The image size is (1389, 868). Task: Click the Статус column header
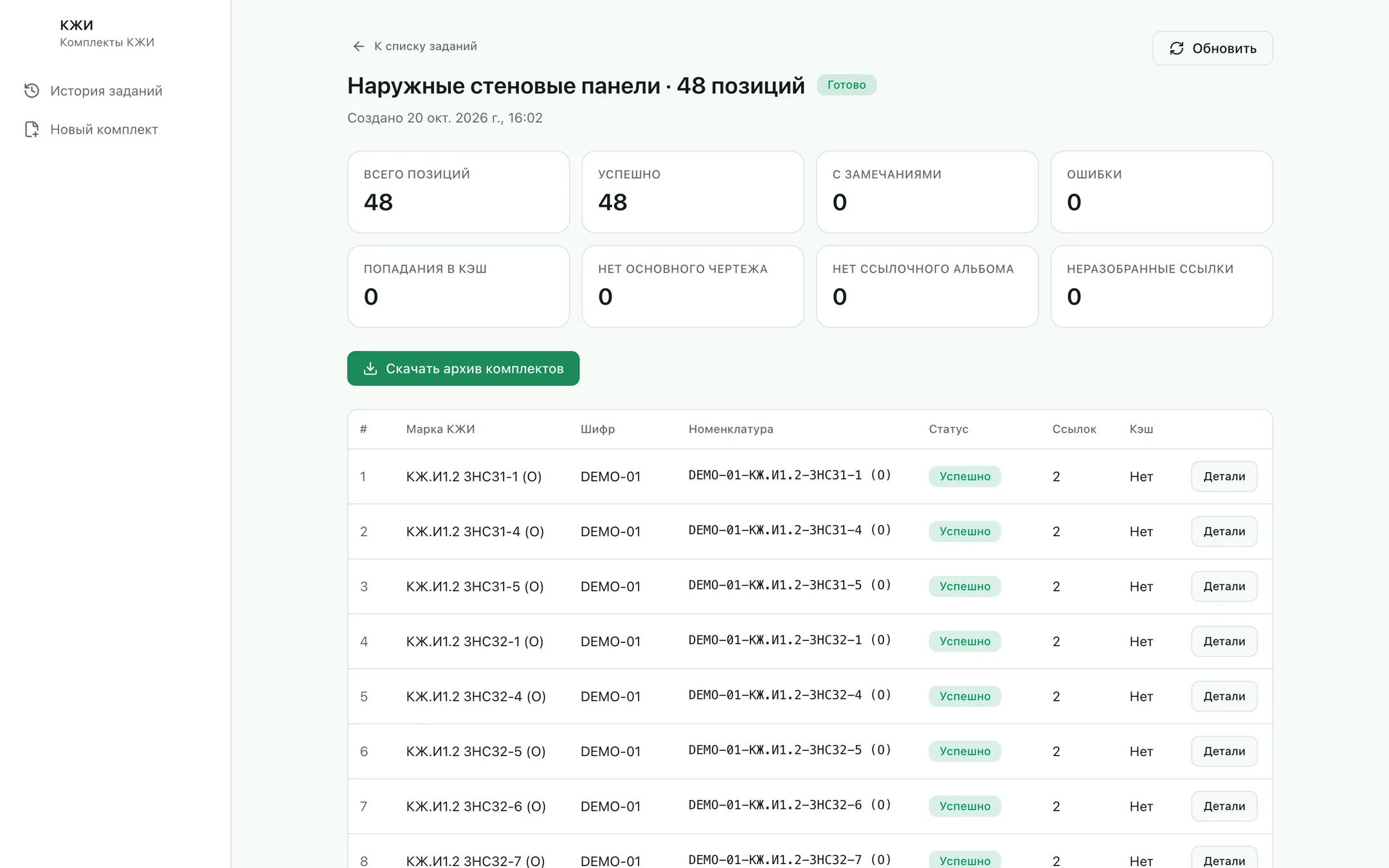click(x=949, y=429)
